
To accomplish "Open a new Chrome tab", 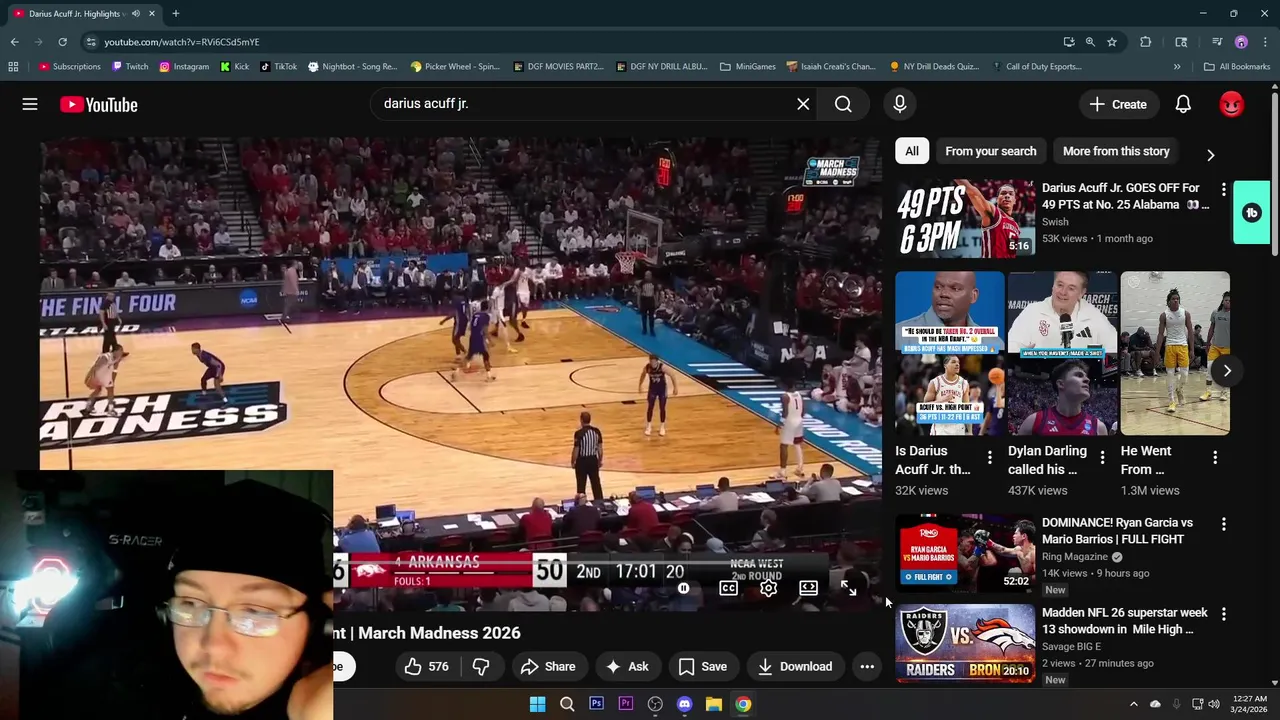I will click(175, 13).
